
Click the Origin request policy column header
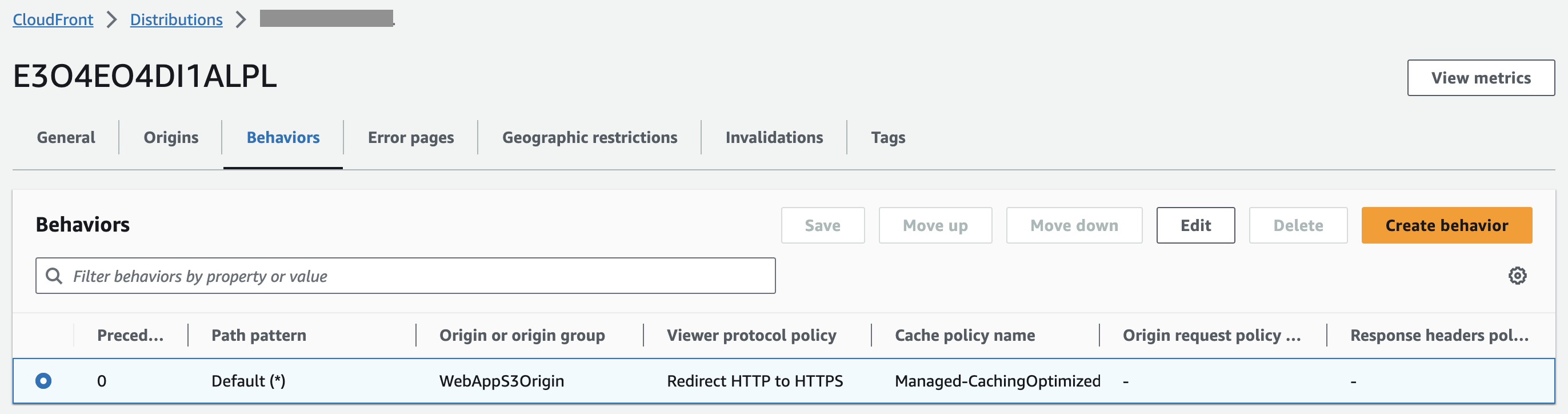click(x=1211, y=336)
